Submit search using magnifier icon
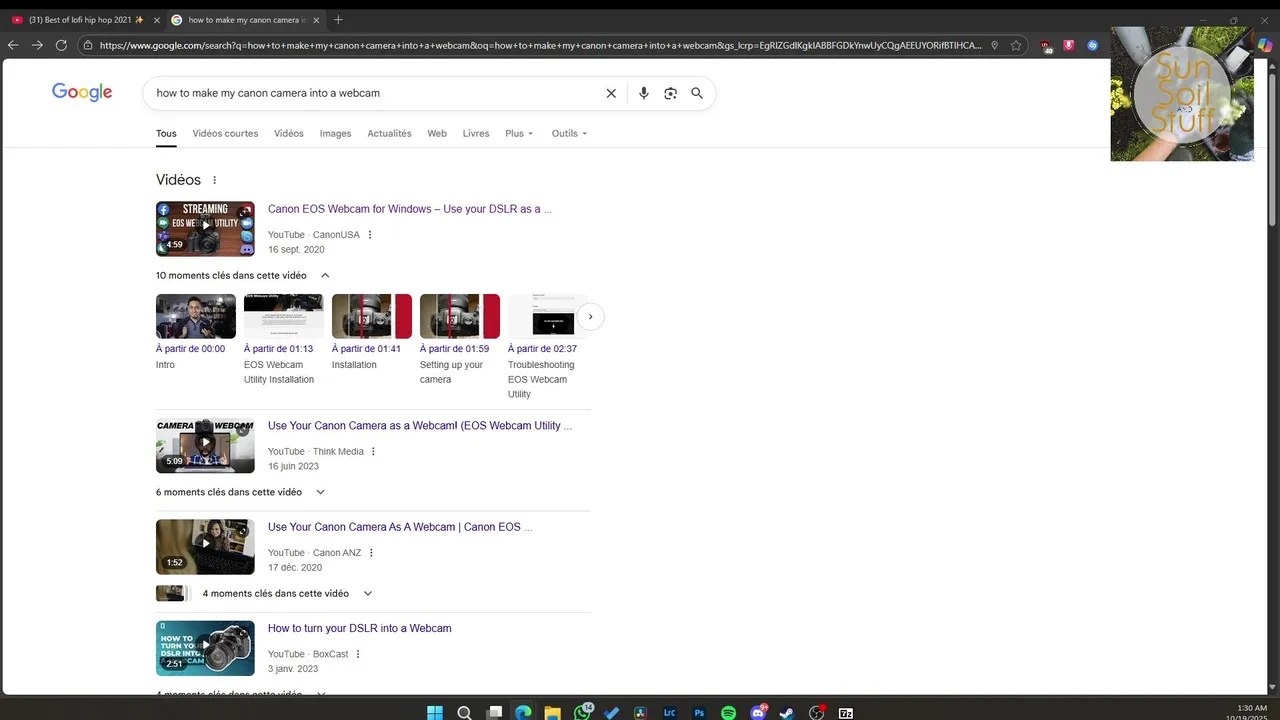The height and width of the screenshot is (720, 1280). (x=697, y=93)
